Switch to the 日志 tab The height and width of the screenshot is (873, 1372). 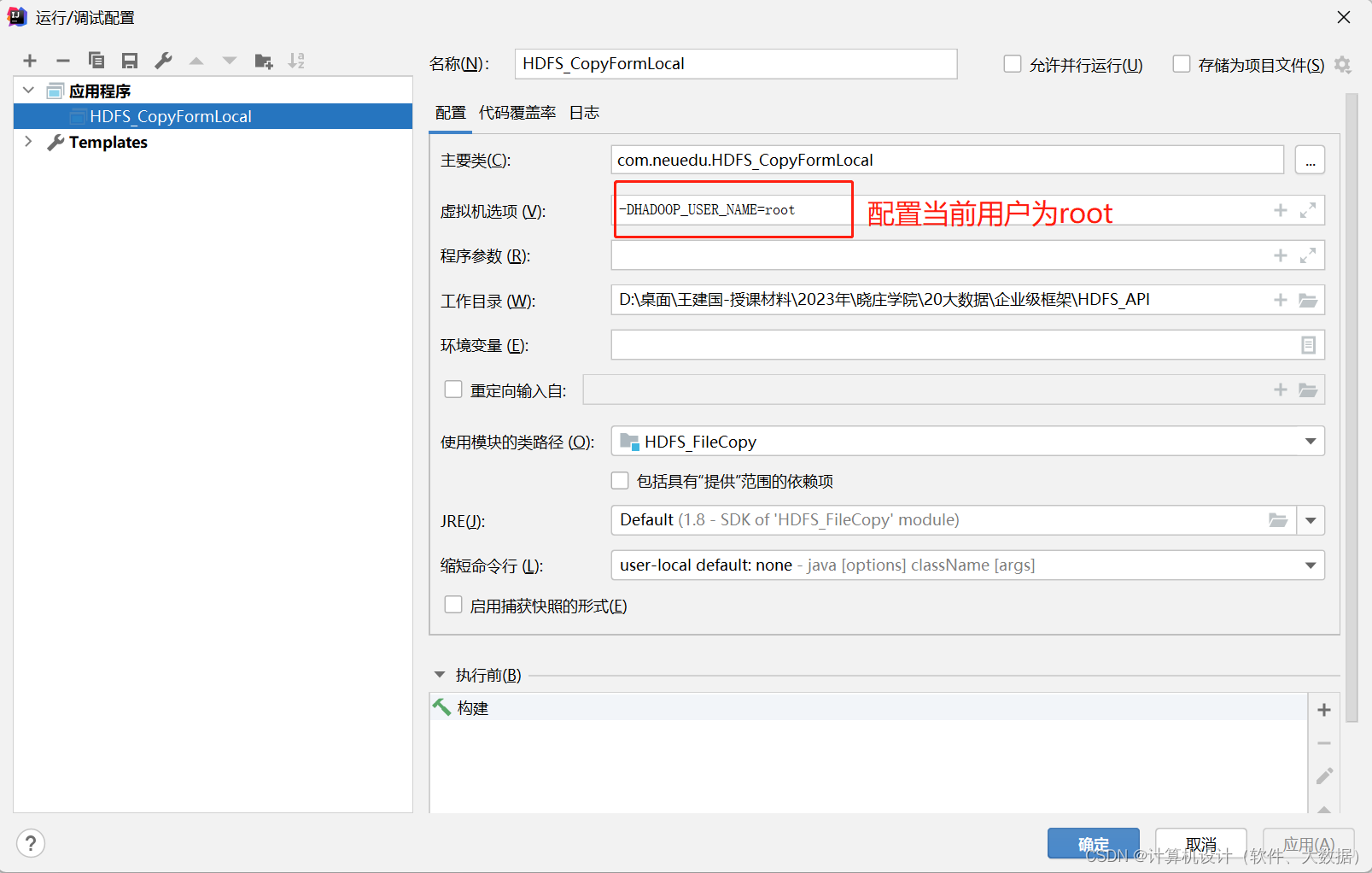584,113
